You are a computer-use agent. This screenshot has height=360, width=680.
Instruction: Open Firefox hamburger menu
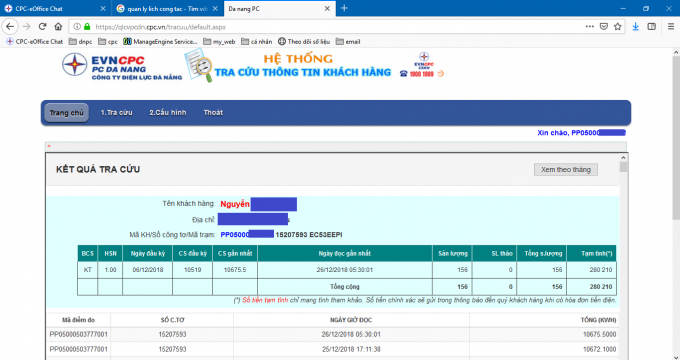[670, 26]
